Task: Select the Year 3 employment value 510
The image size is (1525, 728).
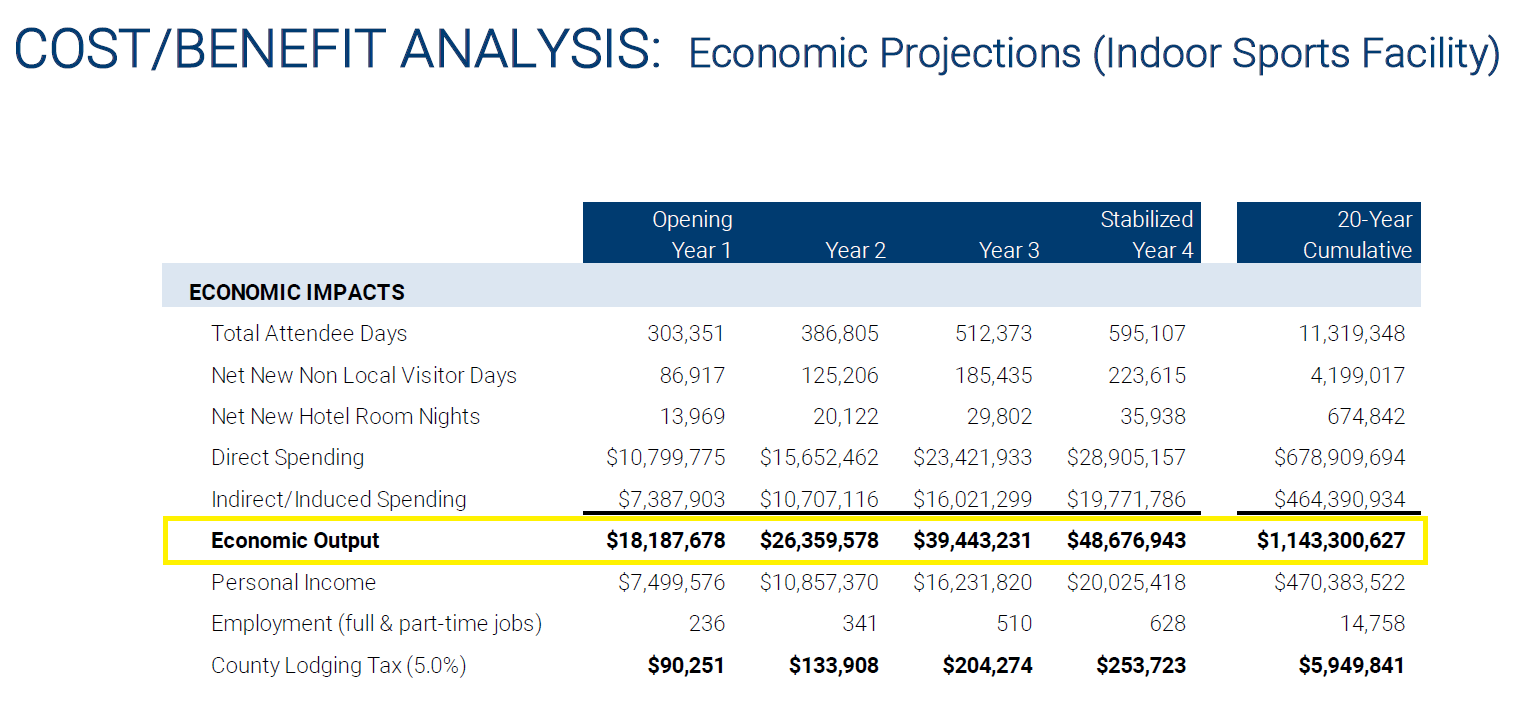Action: 1013,624
